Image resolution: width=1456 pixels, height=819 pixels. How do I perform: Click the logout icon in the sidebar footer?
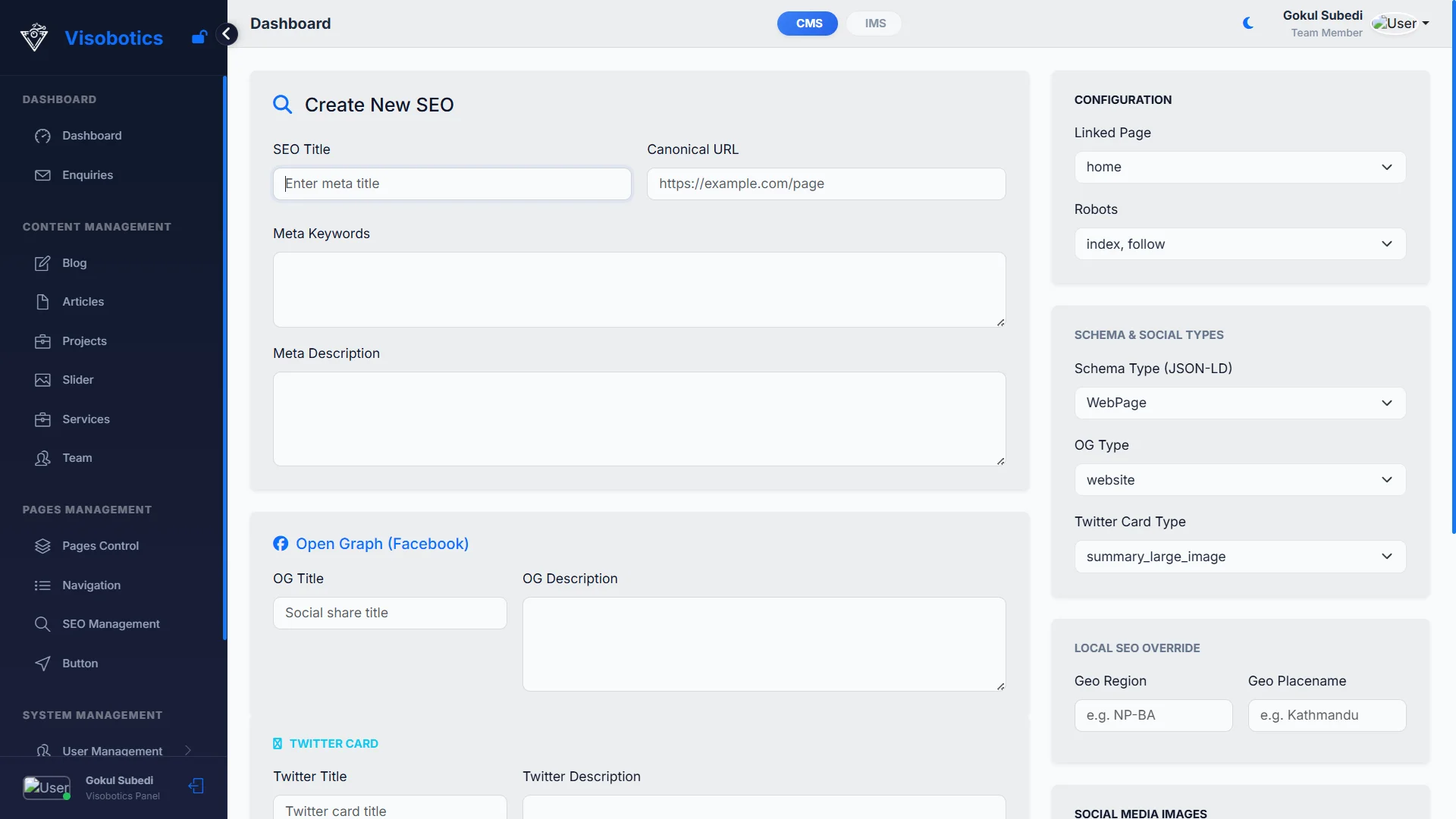(196, 786)
